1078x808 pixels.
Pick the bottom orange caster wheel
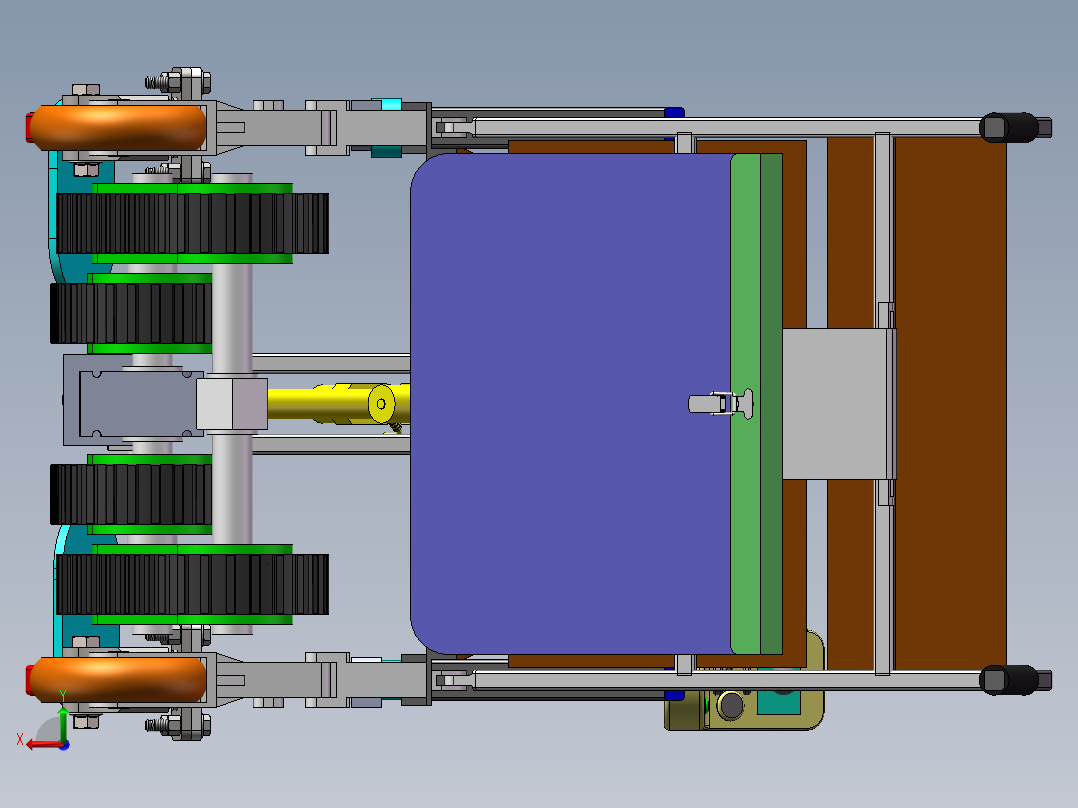(x=118, y=679)
